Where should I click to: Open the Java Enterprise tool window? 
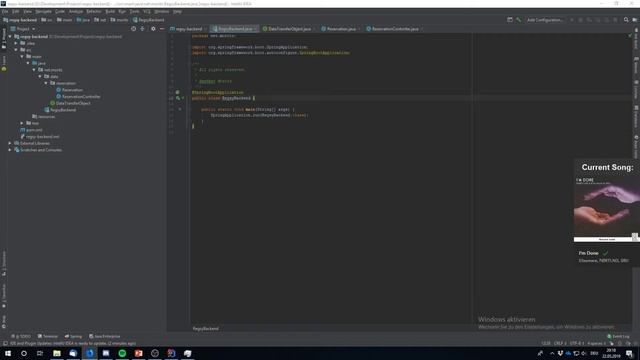point(104,336)
